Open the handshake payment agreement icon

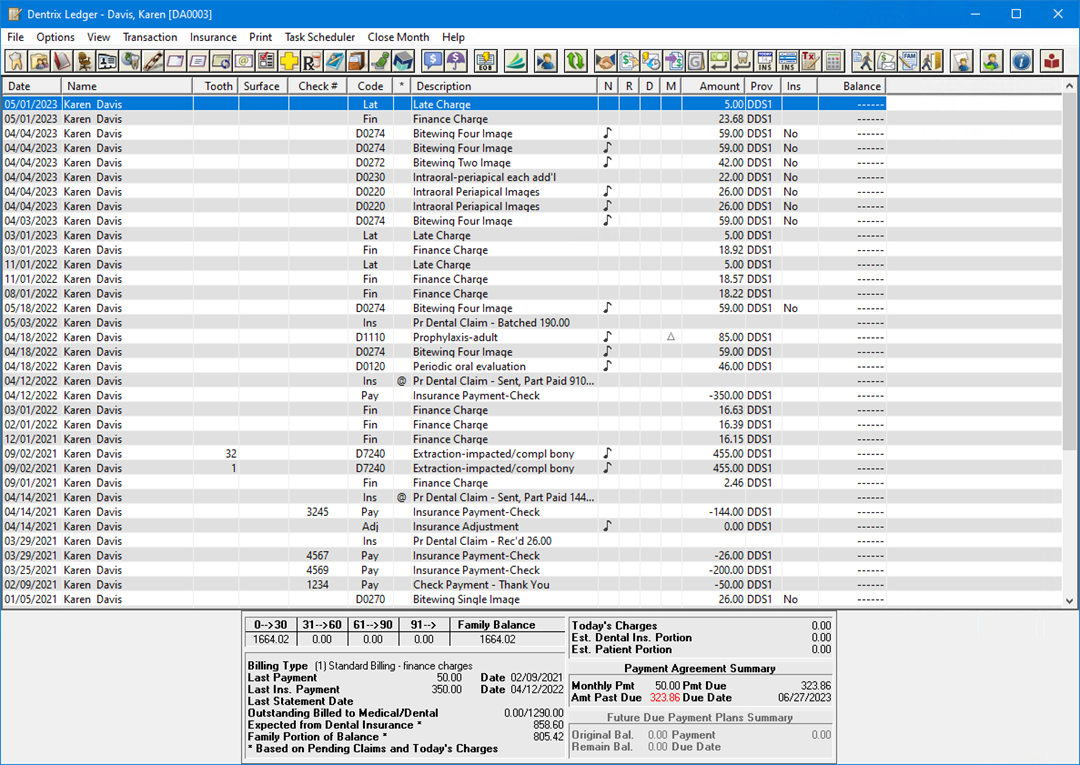coord(605,61)
